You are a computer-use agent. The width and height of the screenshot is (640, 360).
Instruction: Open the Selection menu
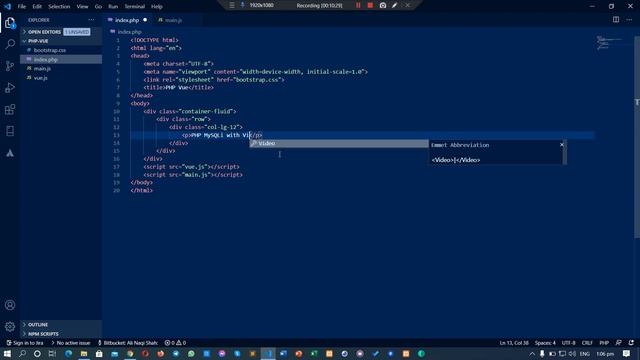(59, 7)
